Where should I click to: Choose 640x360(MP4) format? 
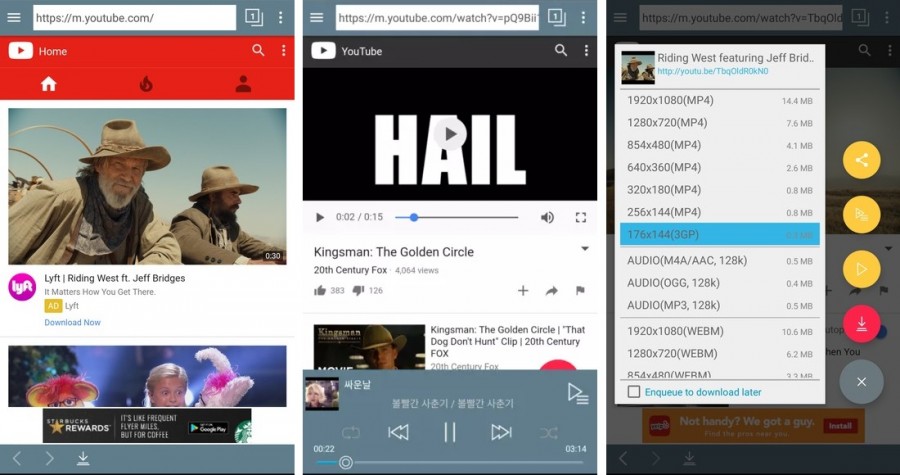coord(720,168)
